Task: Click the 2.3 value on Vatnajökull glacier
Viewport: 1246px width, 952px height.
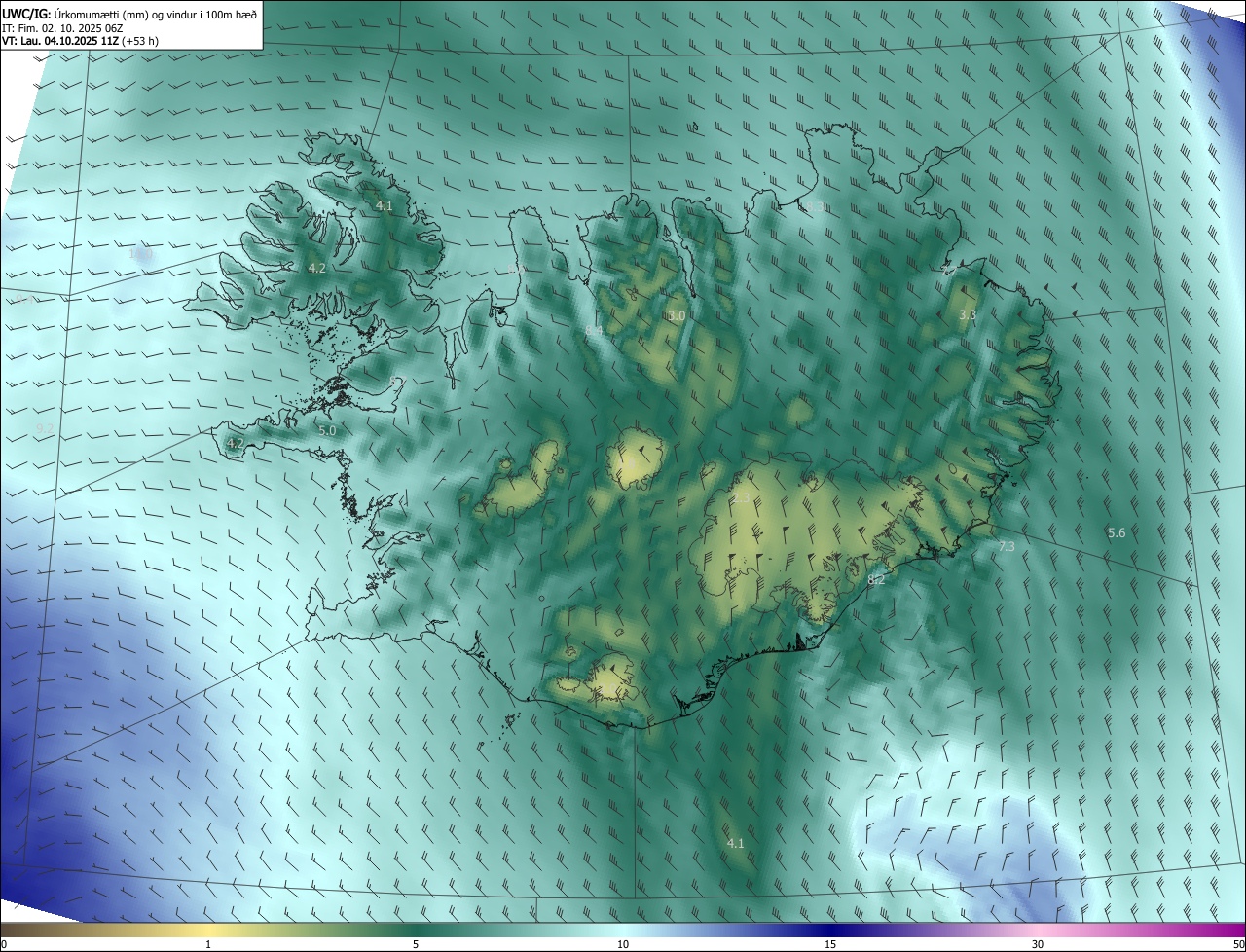Action: 742,498
